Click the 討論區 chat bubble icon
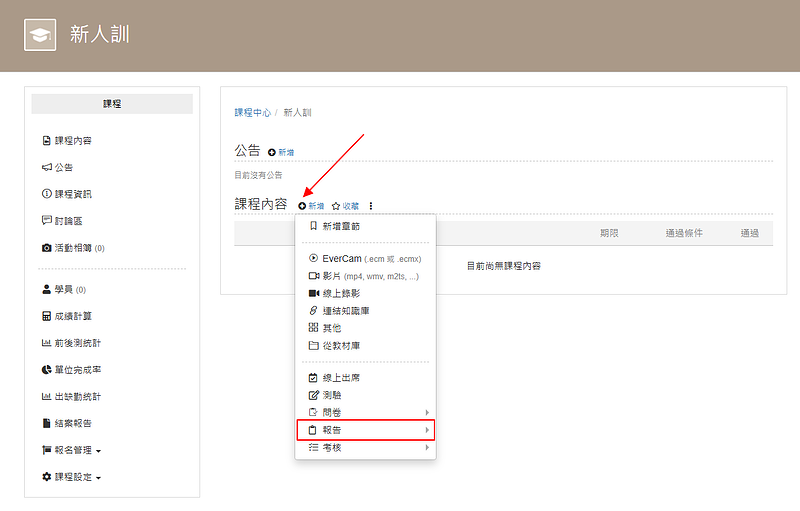The width and height of the screenshot is (800, 511). pyautogui.click(x=46, y=220)
